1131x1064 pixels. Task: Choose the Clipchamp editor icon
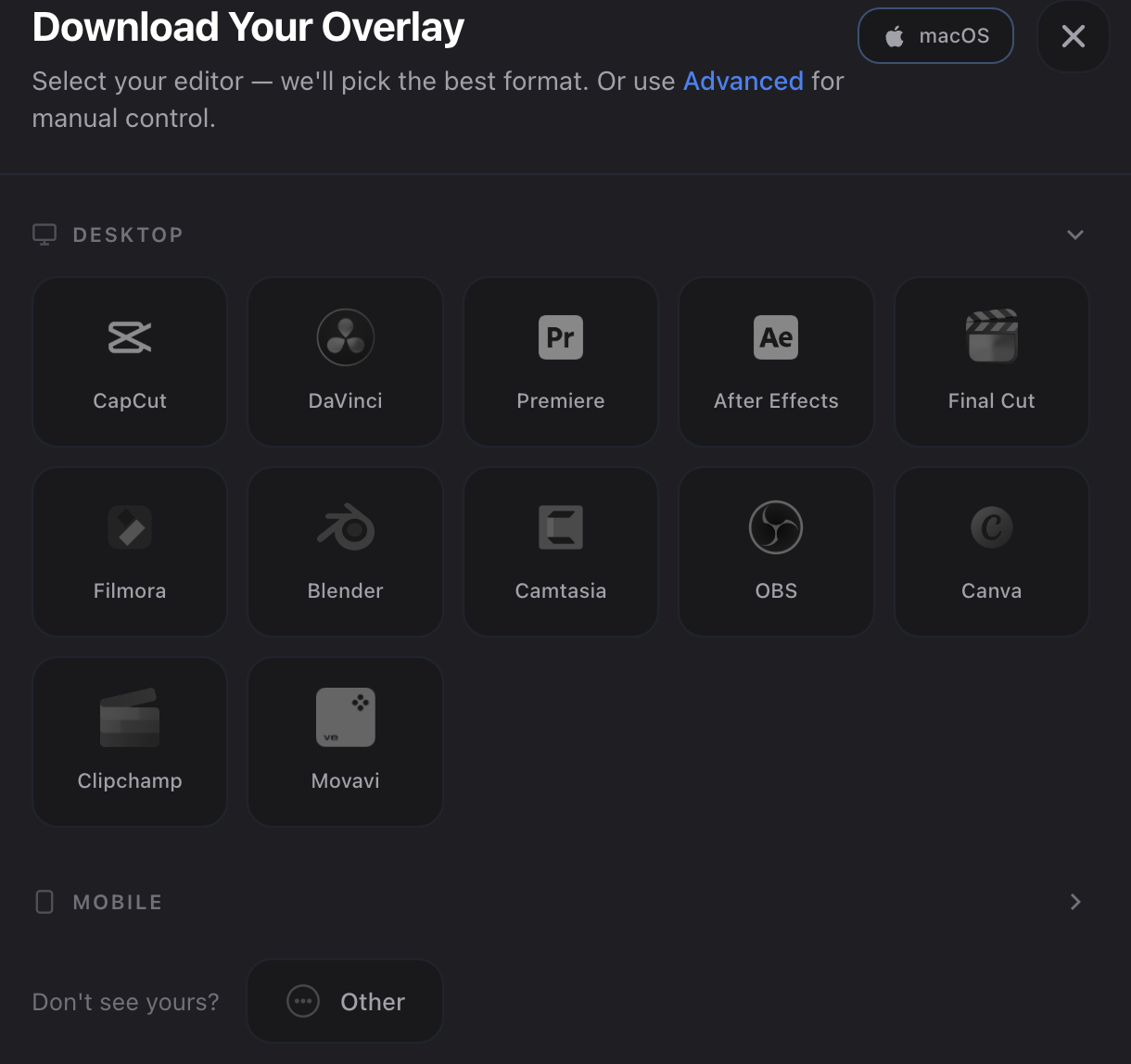(x=130, y=717)
